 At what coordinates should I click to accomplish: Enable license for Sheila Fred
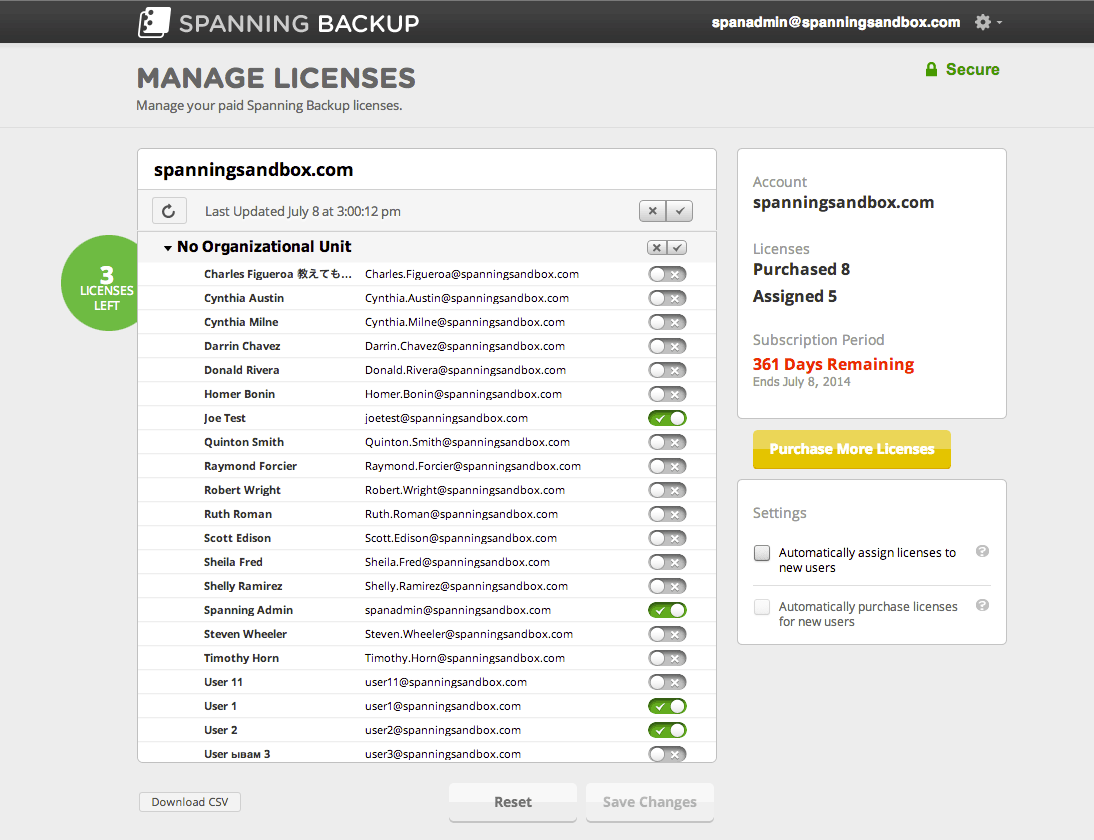[x=667, y=562]
